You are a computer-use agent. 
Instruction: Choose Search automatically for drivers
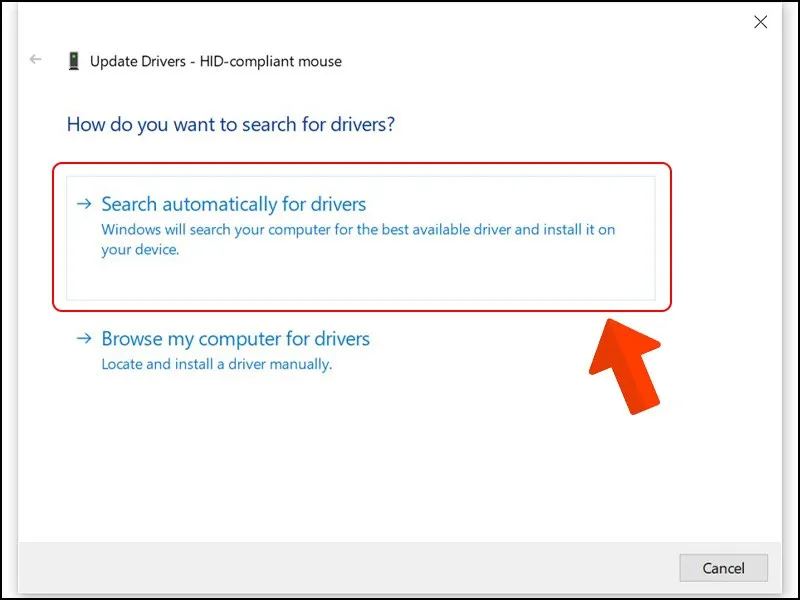(x=233, y=203)
